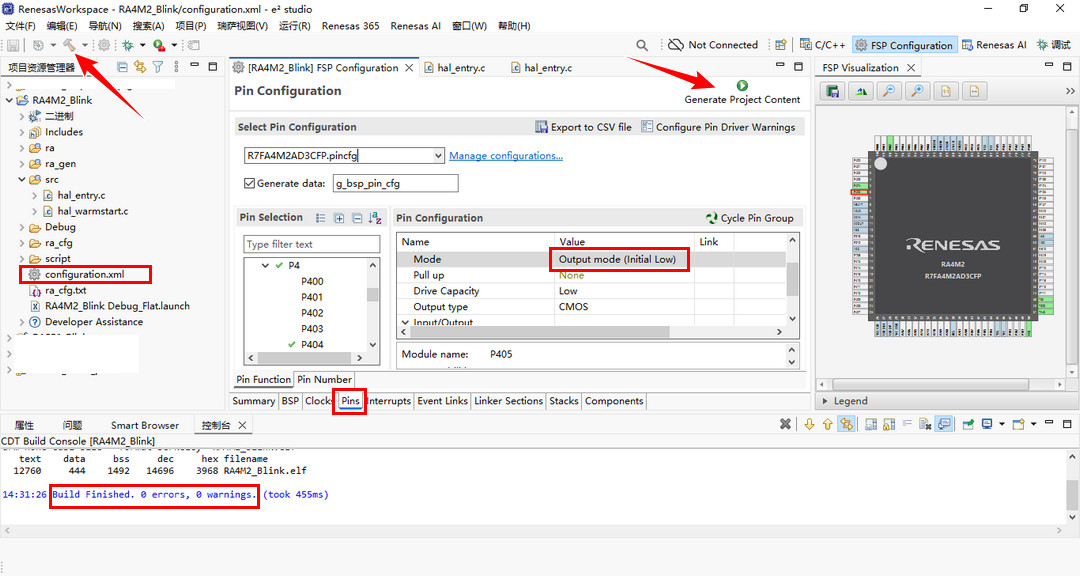Expand the Input/Output property row
Image resolution: width=1080 pixels, height=576 pixels.
click(x=405, y=322)
